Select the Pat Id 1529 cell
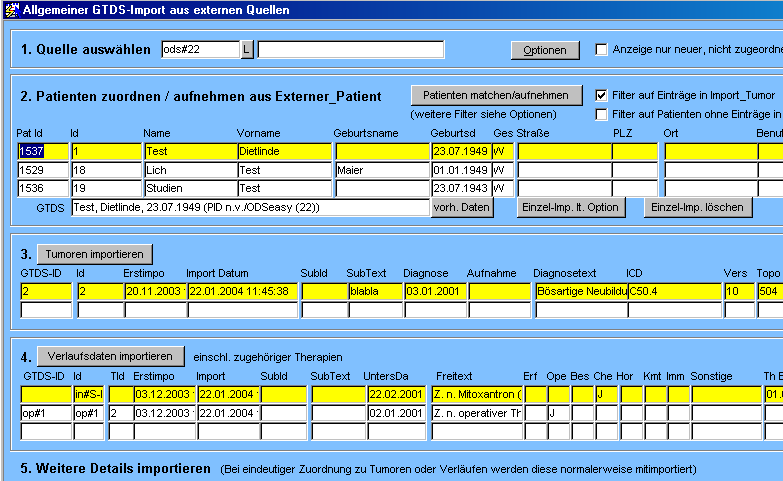This screenshot has height=481, width=783. [x=42, y=170]
